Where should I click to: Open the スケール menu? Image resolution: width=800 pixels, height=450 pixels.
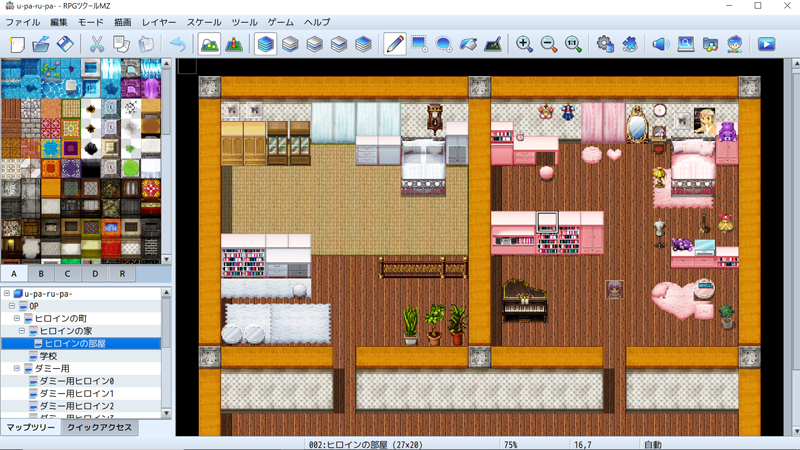[204, 22]
